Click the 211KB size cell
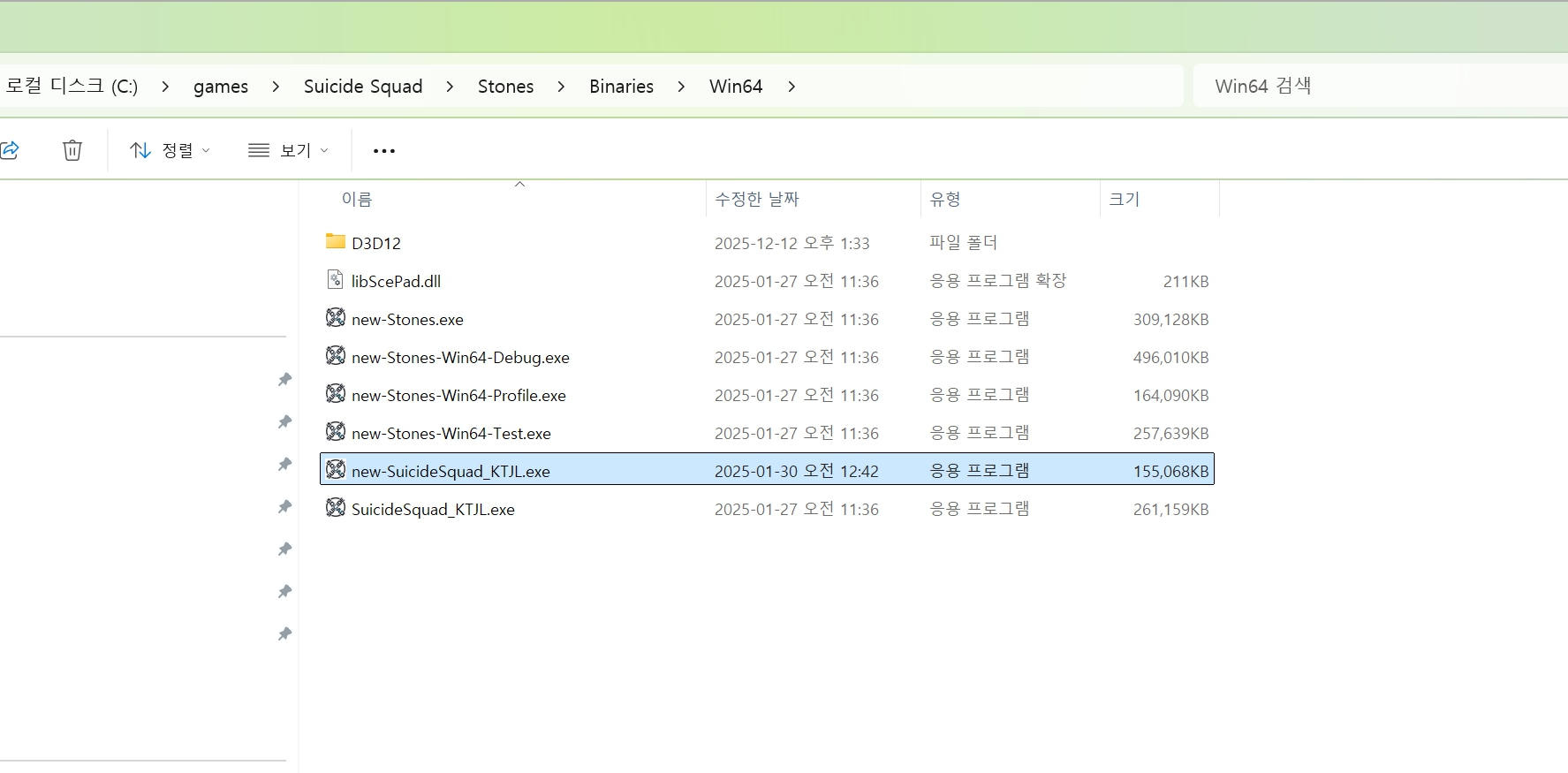Image resolution: width=1568 pixels, height=773 pixels. tap(1185, 281)
